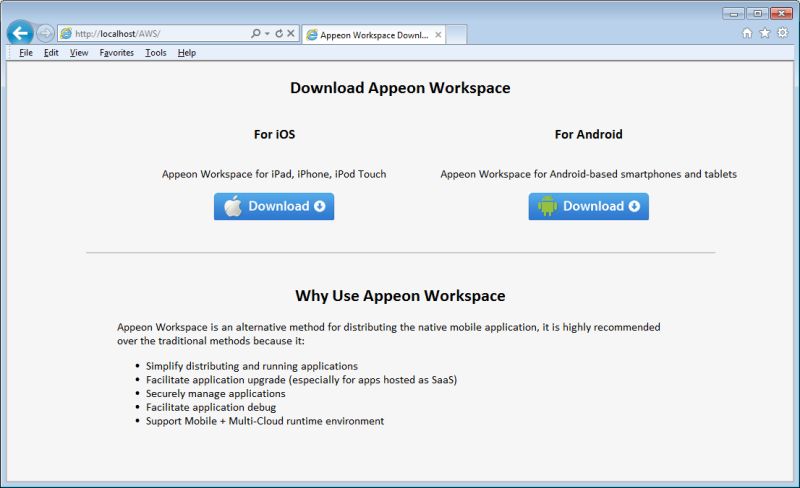800x488 pixels.
Task: Open a new blank tab
Action: (x=456, y=35)
